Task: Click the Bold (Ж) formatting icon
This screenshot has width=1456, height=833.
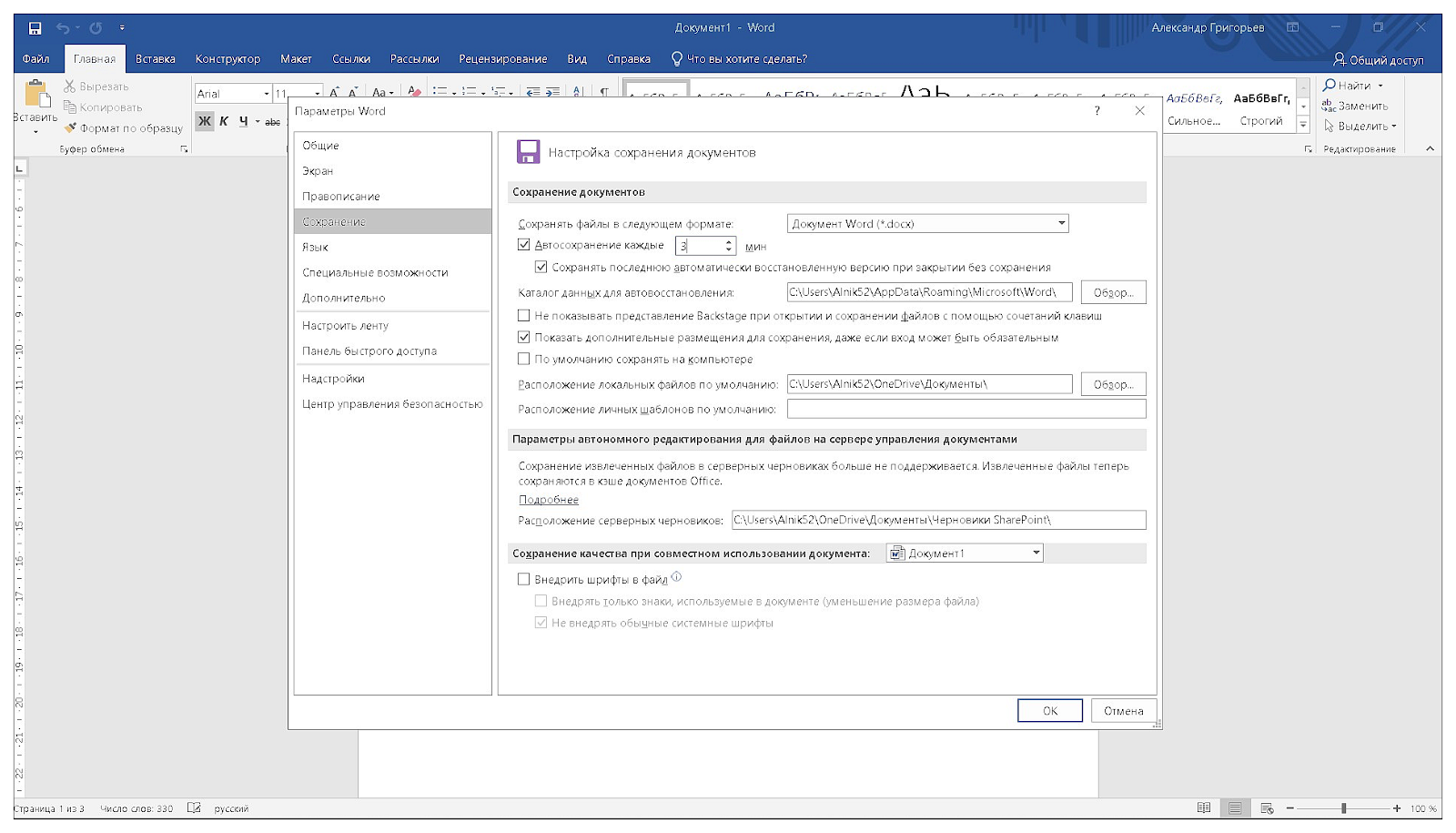Action: [x=205, y=121]
